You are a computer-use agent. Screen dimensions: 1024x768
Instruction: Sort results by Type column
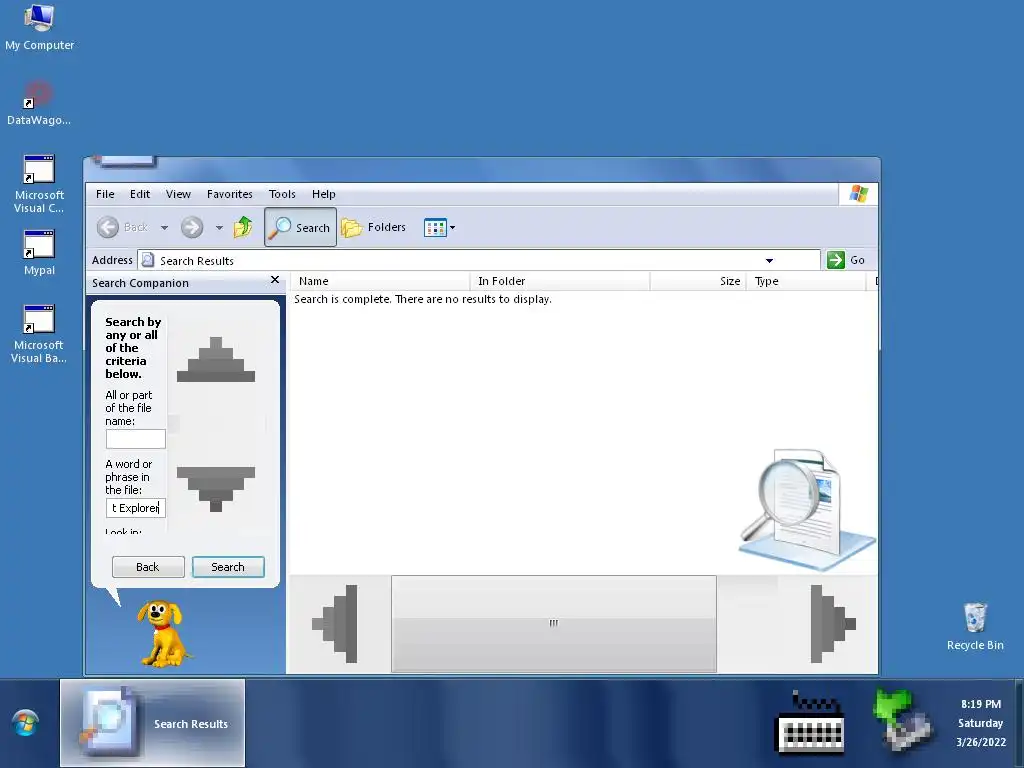point(806,281)
